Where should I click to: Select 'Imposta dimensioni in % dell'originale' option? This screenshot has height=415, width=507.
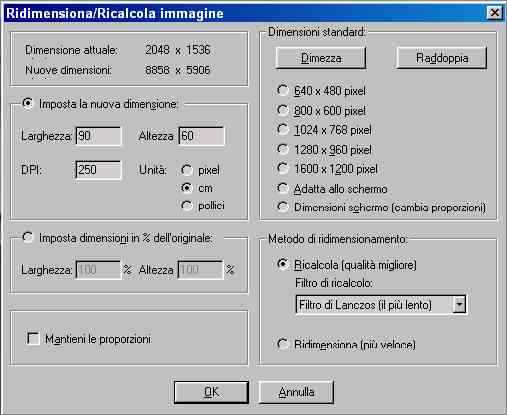(28, 237)
